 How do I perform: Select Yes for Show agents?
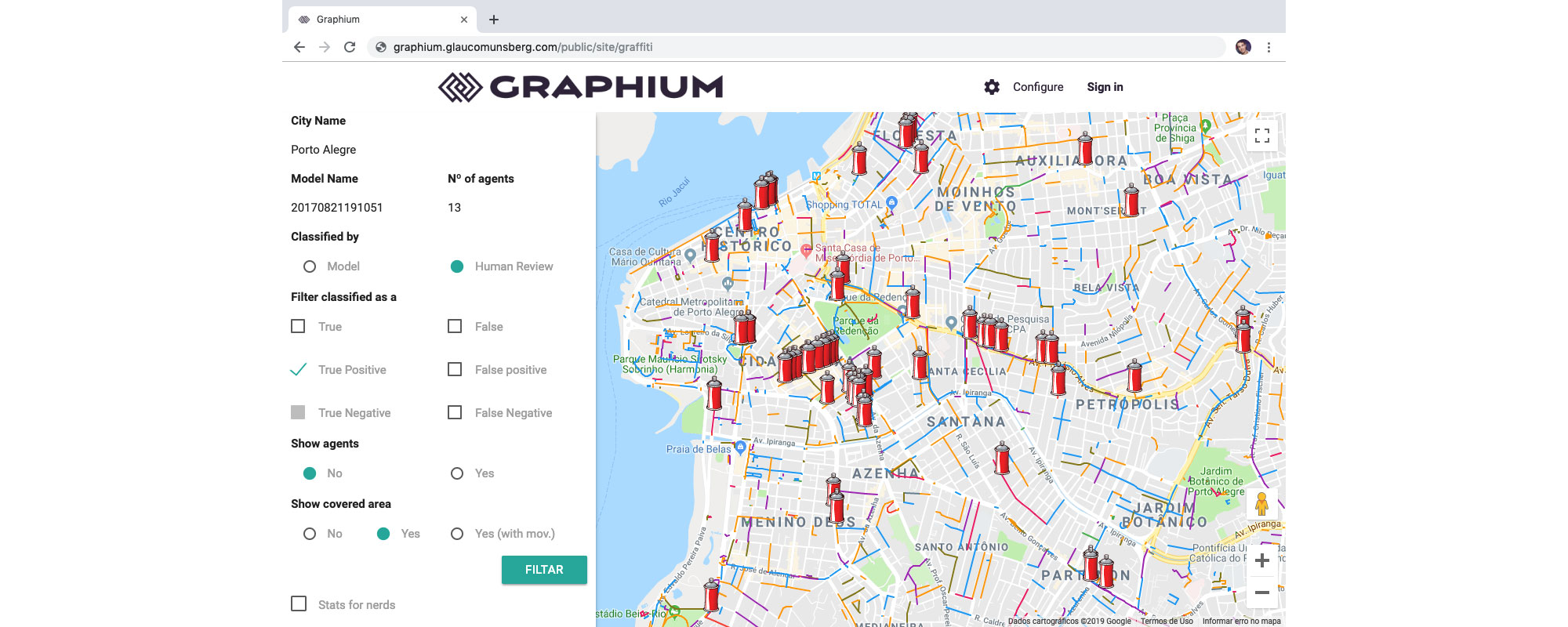point(457,473)
